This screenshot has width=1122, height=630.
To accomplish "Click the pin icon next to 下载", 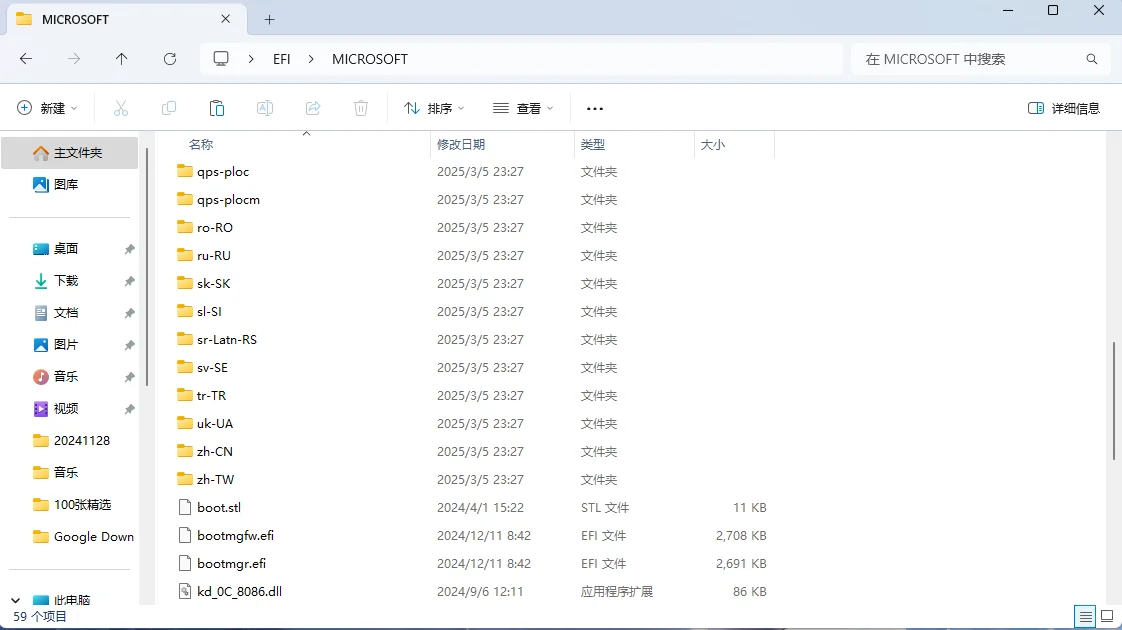I will click(x=129, y=281).
